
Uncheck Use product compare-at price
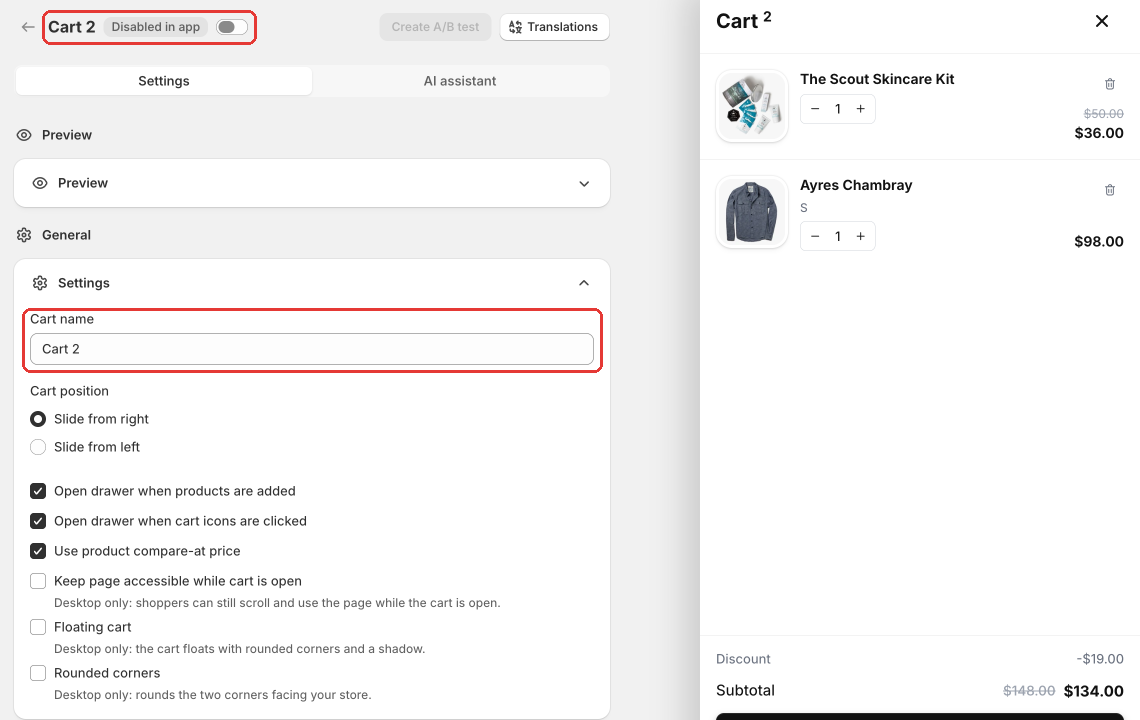(38, 551)
